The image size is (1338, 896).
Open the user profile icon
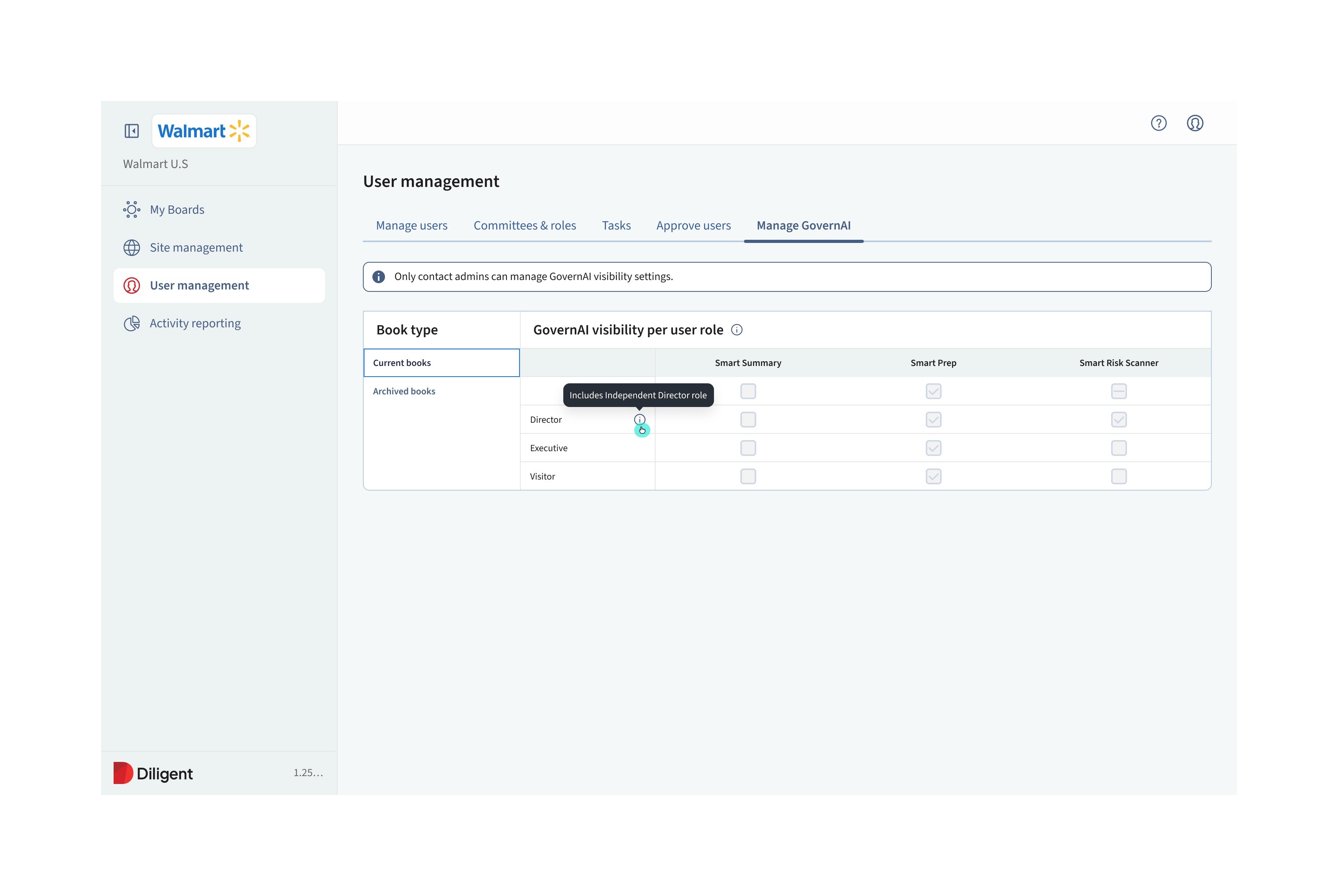pyautogui.click(x=1194, y=123)
